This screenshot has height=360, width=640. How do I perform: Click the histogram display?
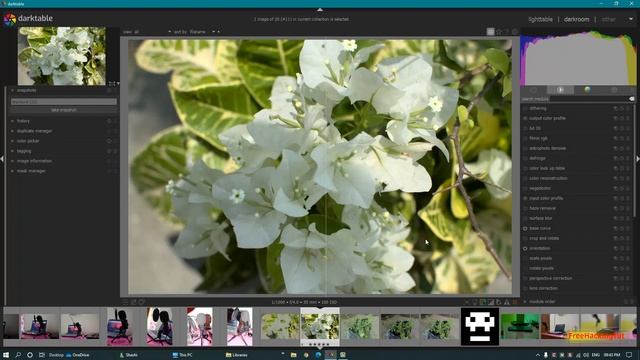pos(578,58)
